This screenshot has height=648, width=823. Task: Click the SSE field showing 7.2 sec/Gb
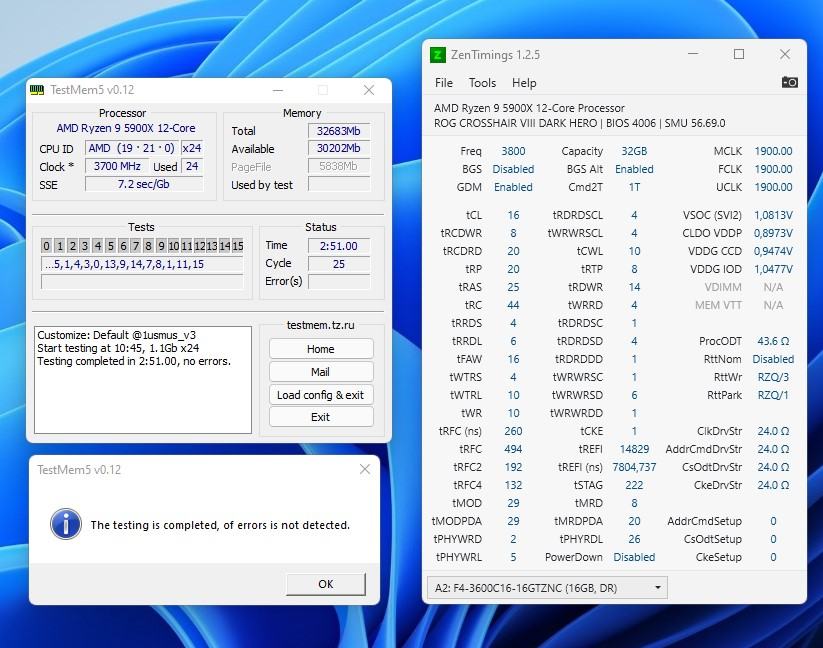click(x=144, y=184)
